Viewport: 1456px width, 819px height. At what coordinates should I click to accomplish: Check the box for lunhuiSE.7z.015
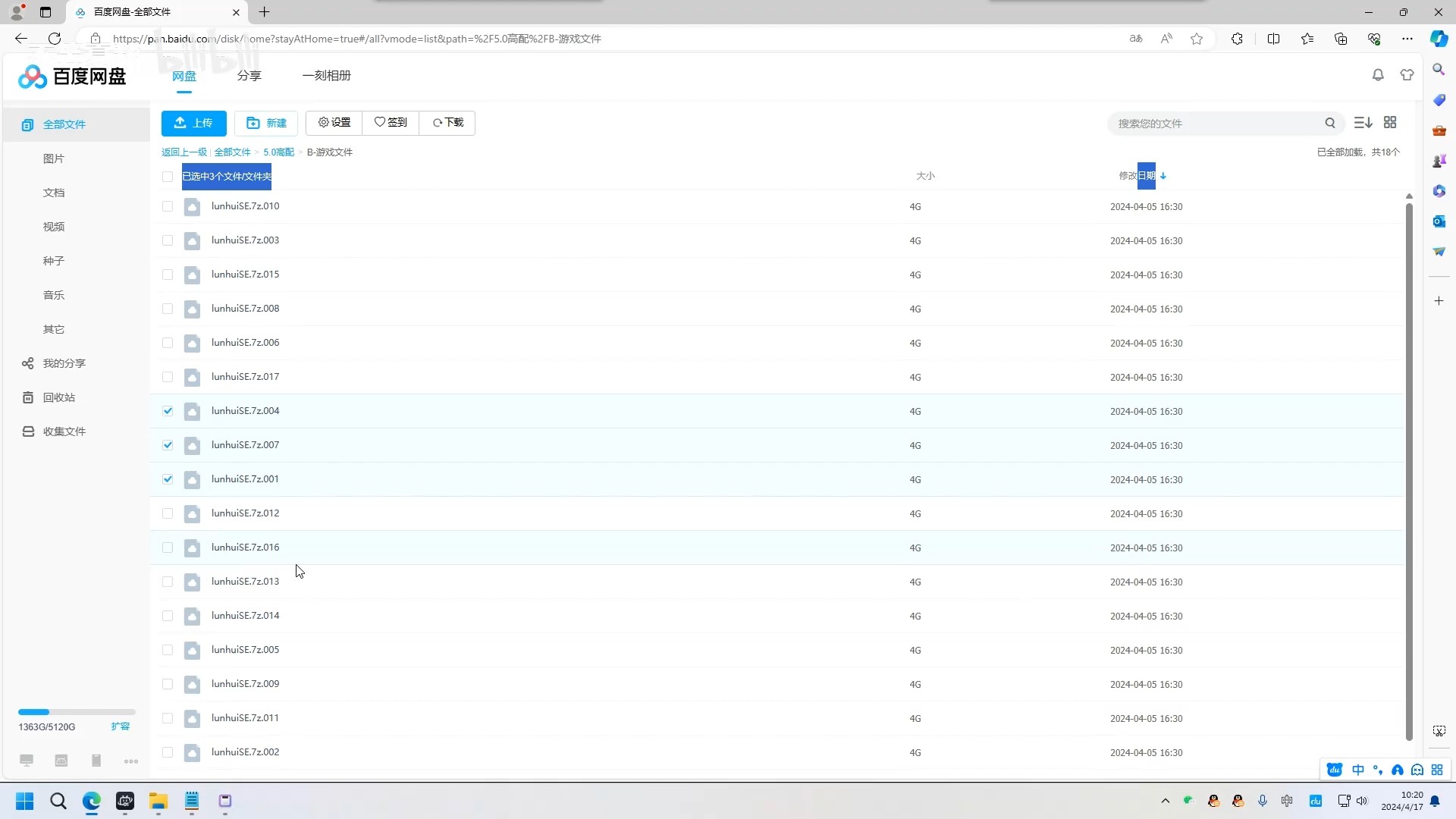[x=168, y=275]
